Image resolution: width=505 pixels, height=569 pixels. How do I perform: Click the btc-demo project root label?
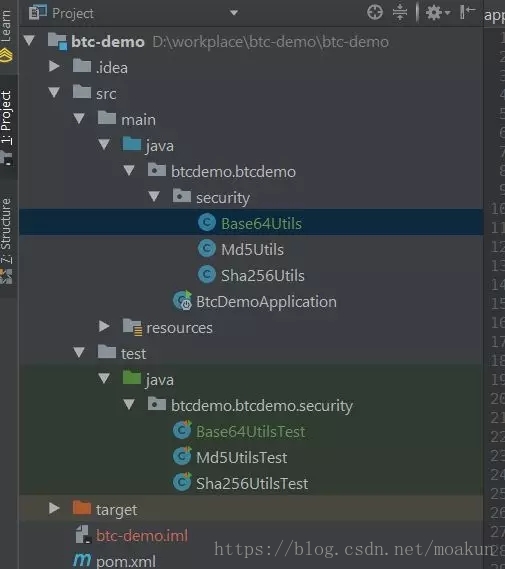108,42
